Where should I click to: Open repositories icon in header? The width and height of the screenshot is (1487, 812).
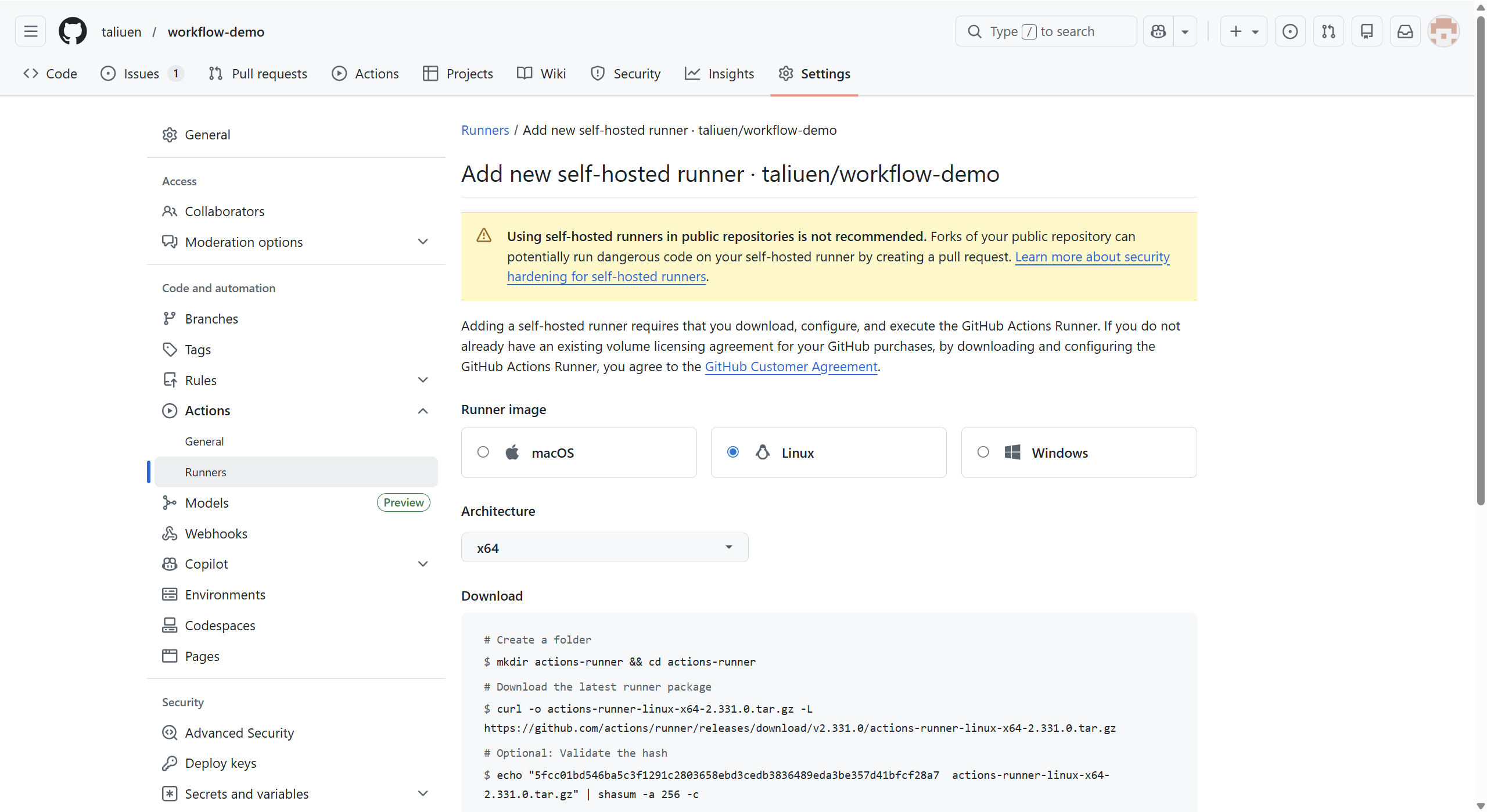pos(1366,31)
